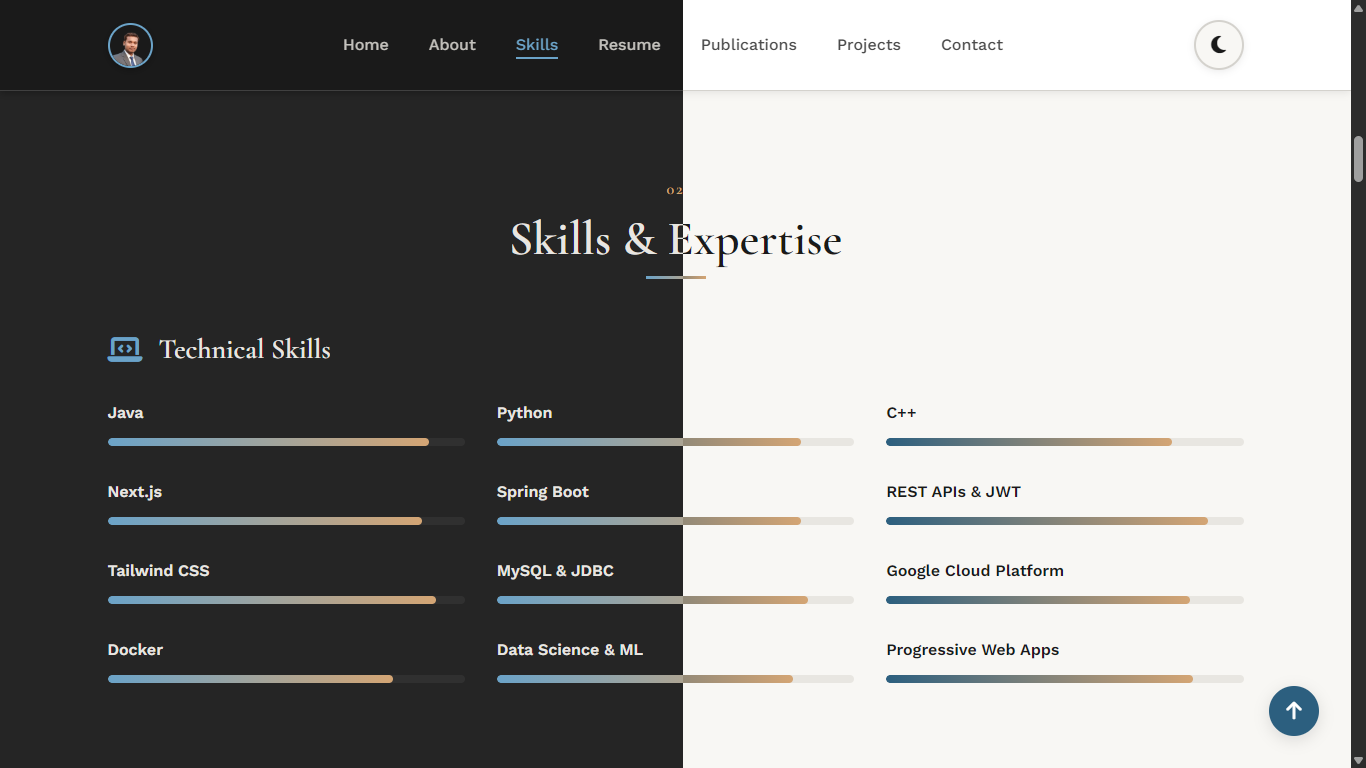Go to the Home nav link
Viewport: 1366px width, 768px height.
click(x=366, y=45)
